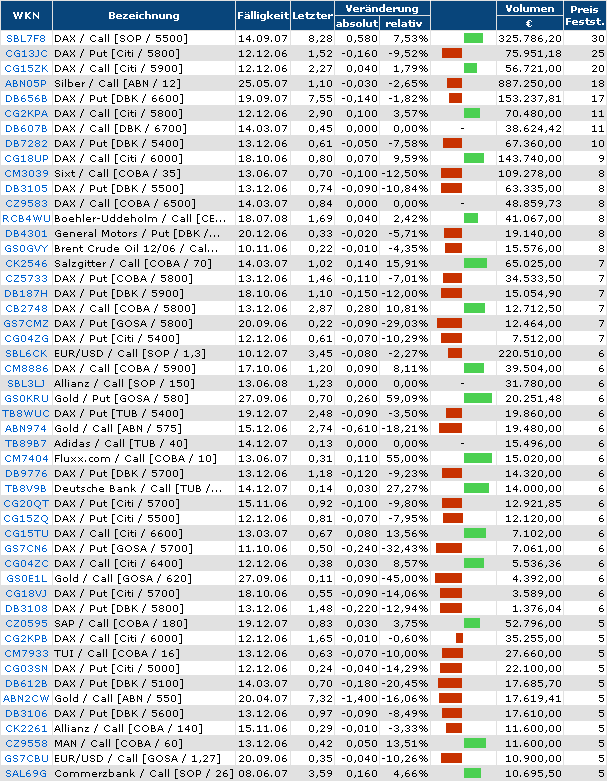Open WKN link ABN974
The width and height of the screenshot is (607, 781).
click(26, 428)
